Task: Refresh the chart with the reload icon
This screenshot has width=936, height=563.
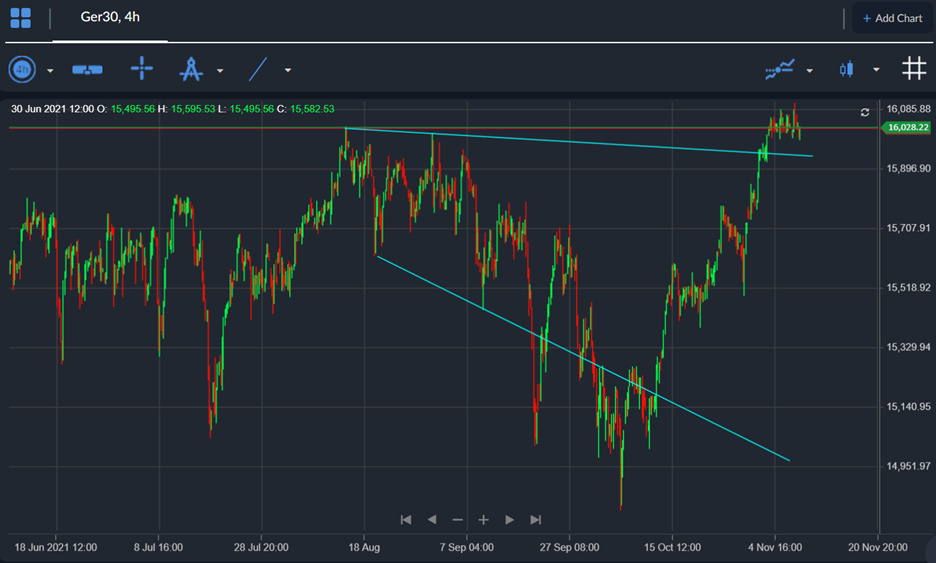Action: (x=864, y=112)
